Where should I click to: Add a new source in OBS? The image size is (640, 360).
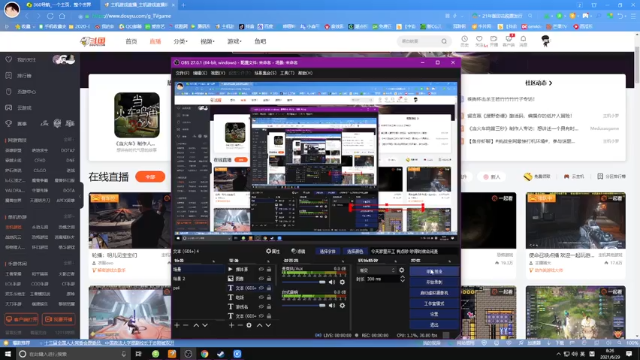(231, 325)
